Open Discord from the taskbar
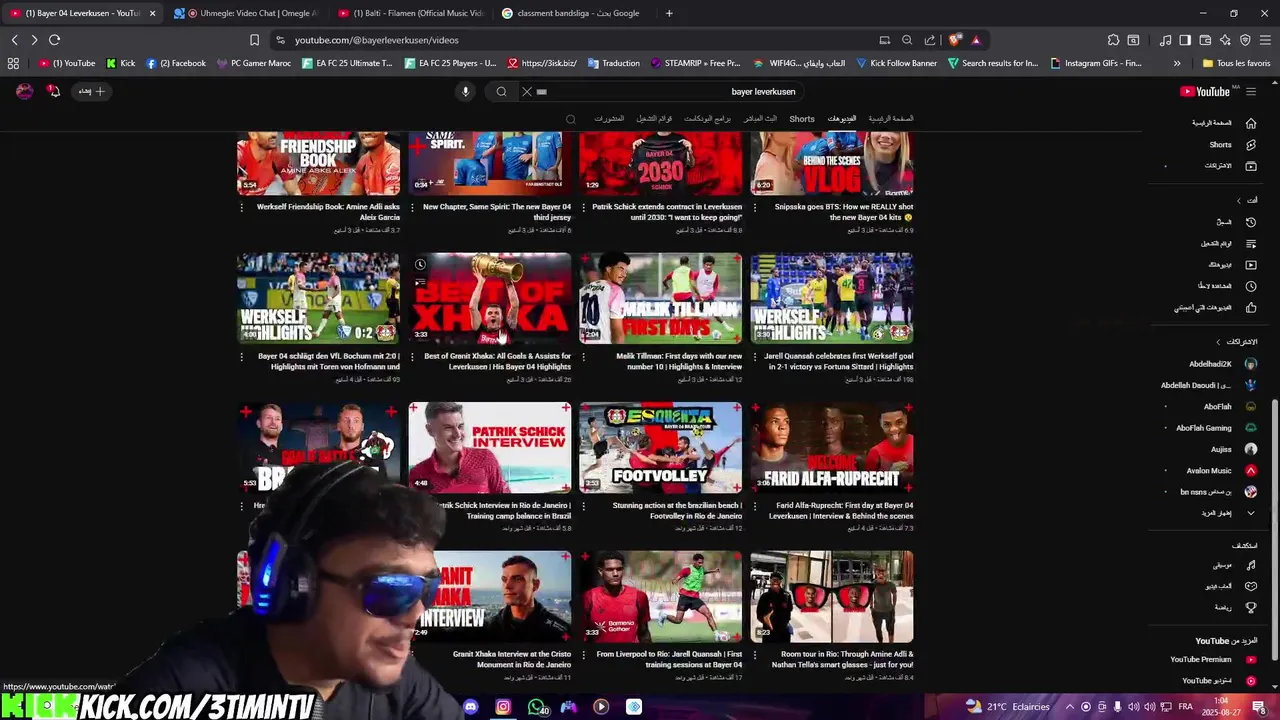1280x720 pixels. point(471,707)
